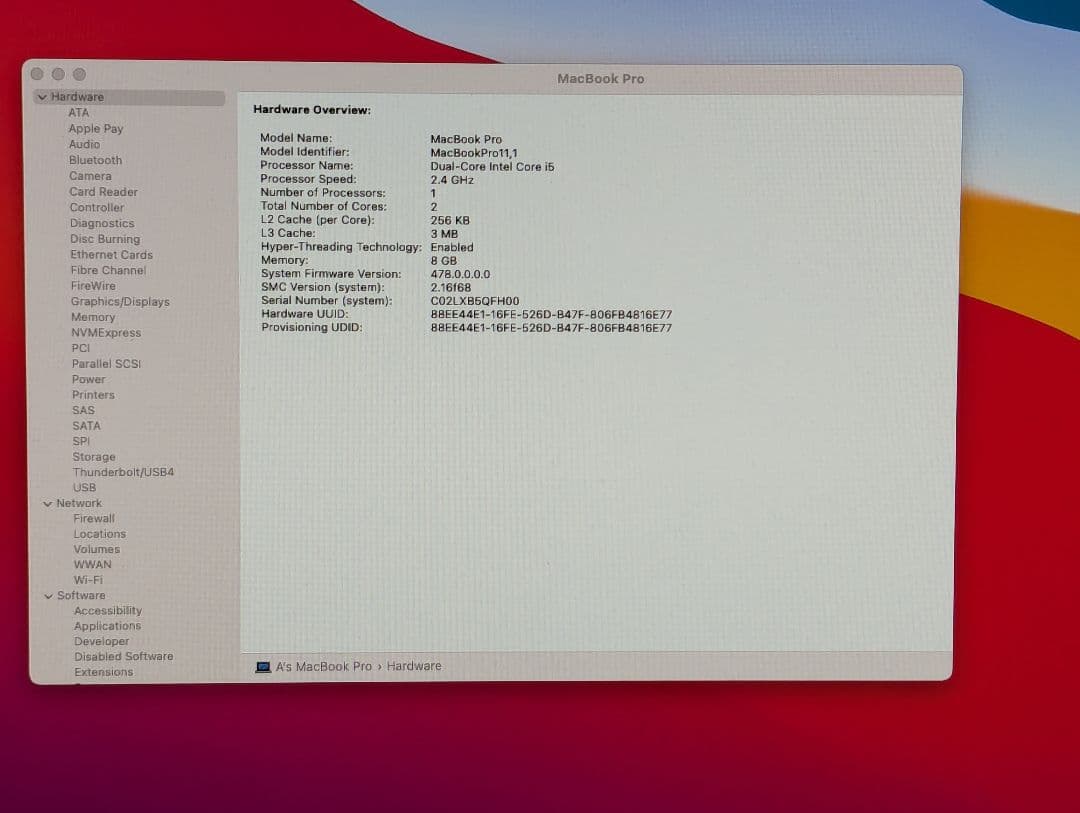Screen dimensions: 1080x813
Task: Open Storage details
Action: point(94,456)
